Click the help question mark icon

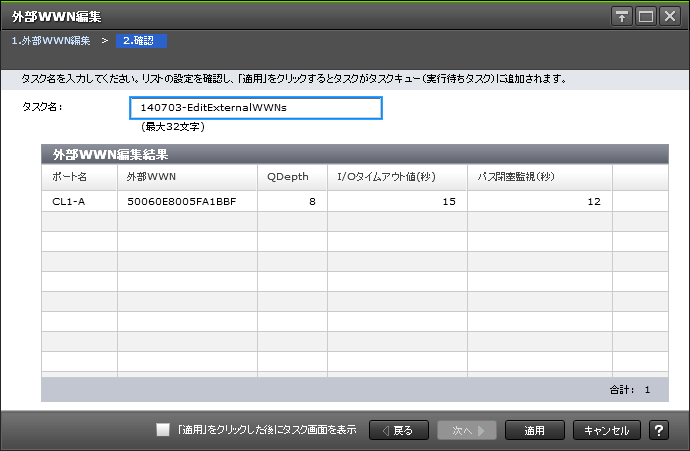click(x=659, y=430)
